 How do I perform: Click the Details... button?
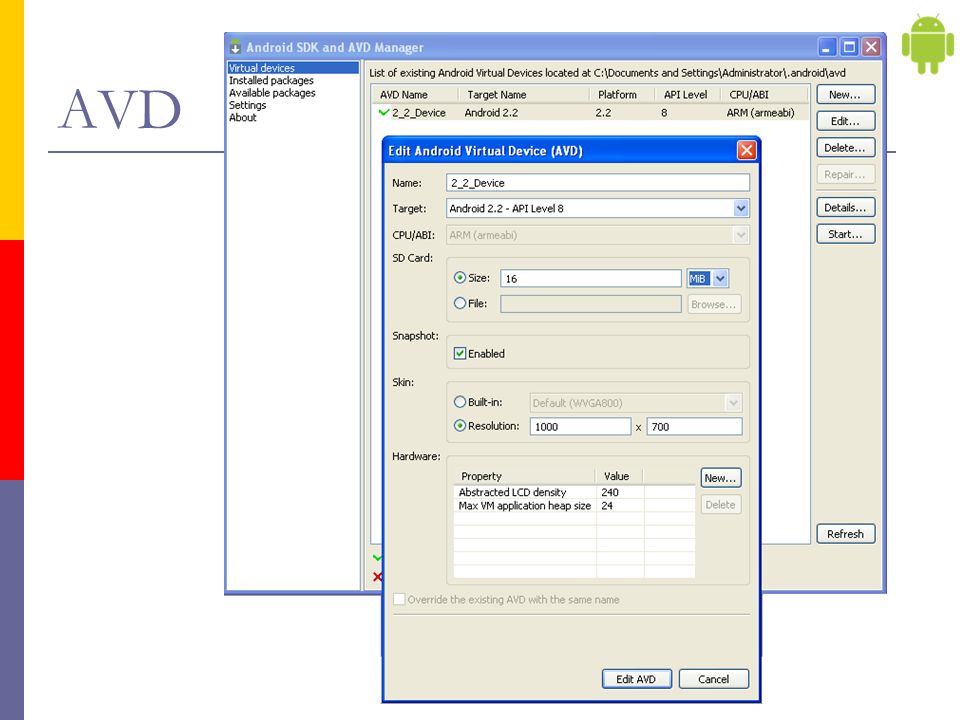tap(846, 207)
